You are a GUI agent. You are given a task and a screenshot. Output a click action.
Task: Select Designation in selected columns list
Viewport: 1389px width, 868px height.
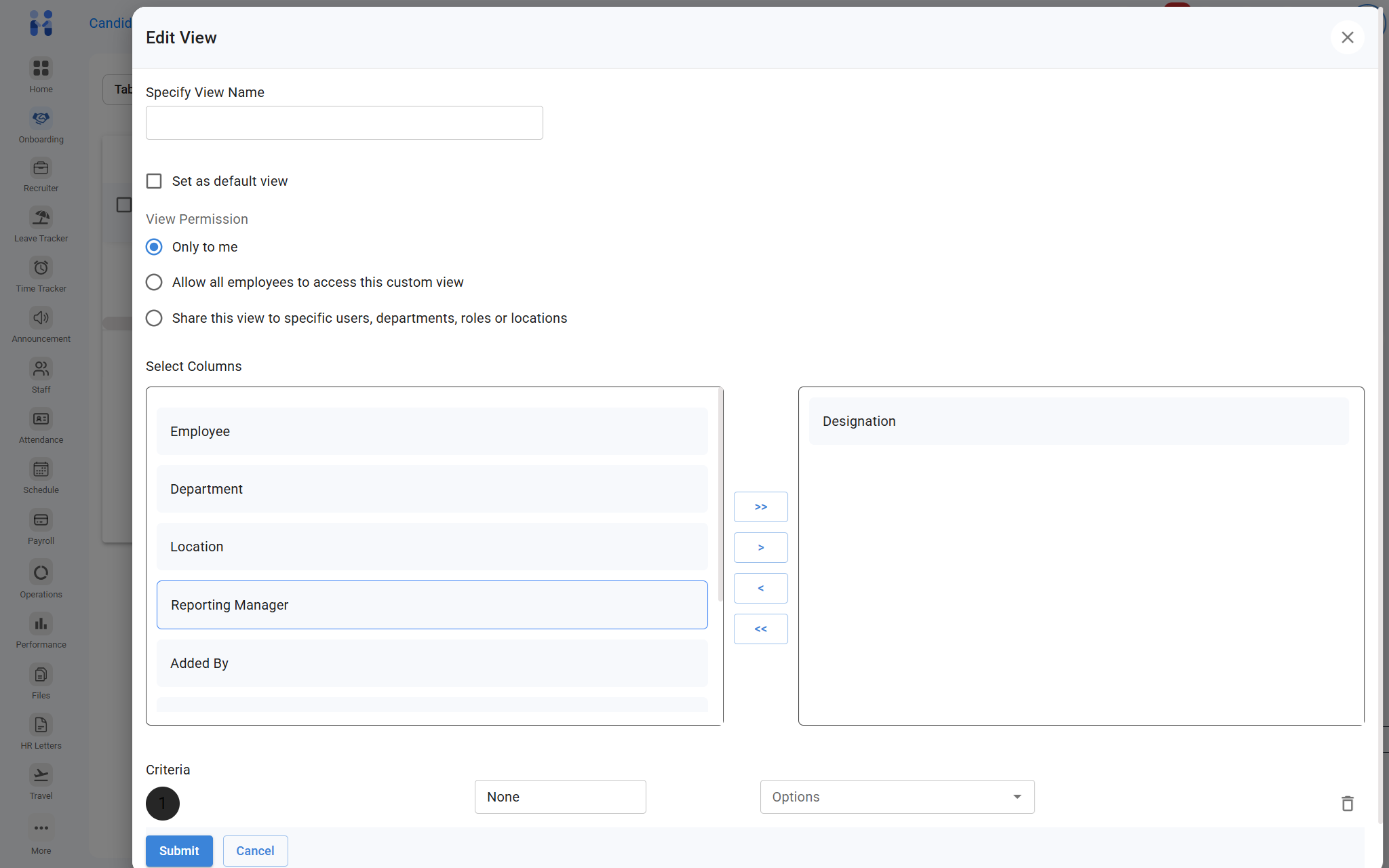tap(1078, 421)
